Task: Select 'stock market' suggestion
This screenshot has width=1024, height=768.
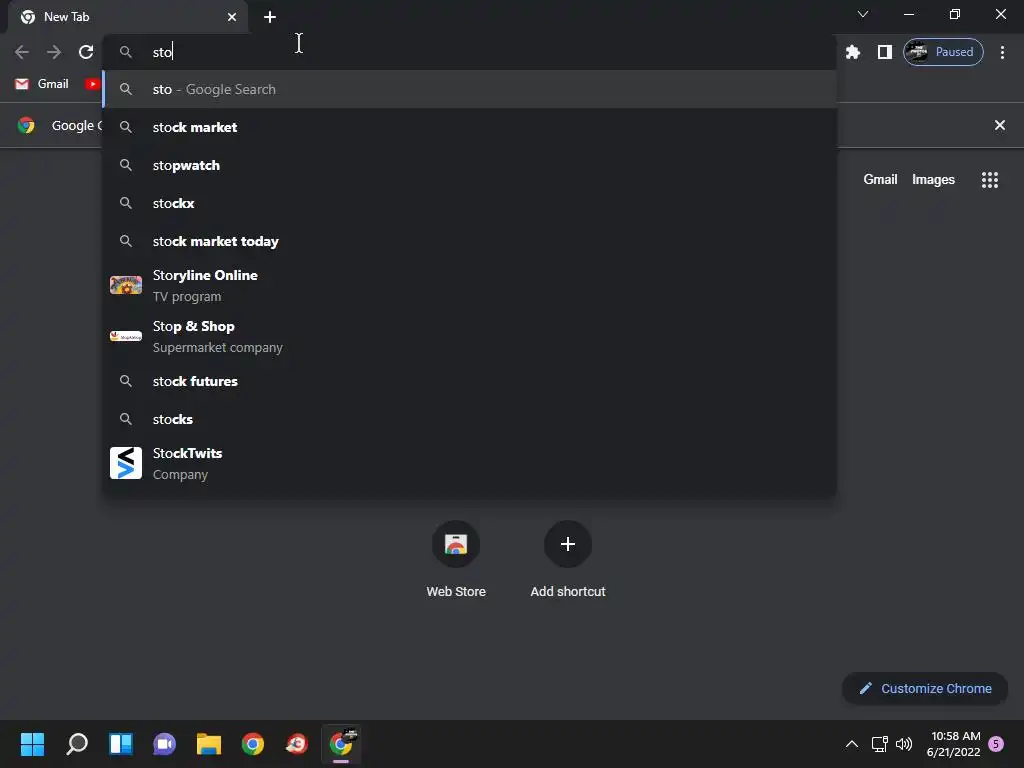Action: click(470, 127)
